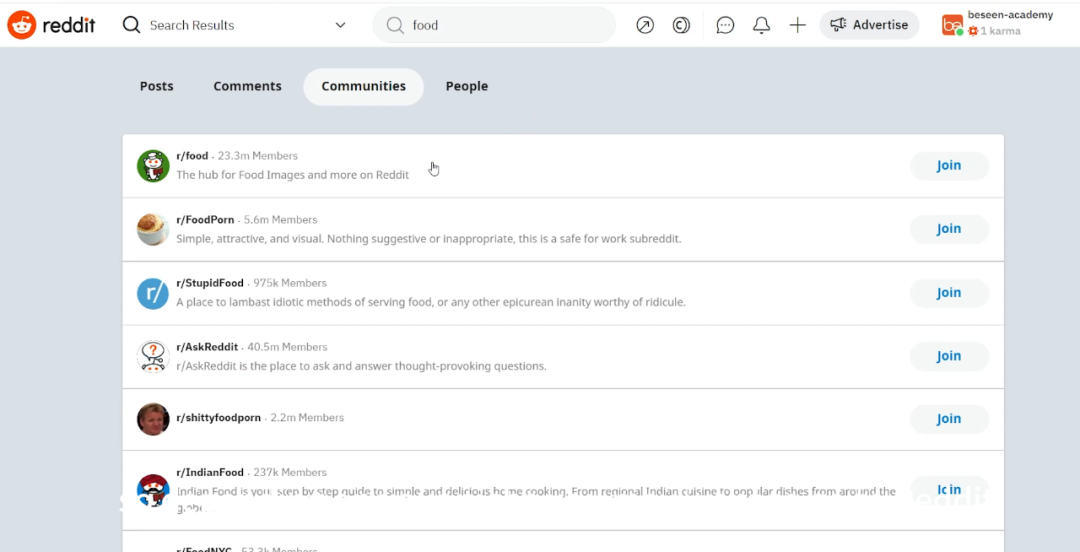Join the r/food community
Screen dimensions: 1080x552
coord(948,166)
